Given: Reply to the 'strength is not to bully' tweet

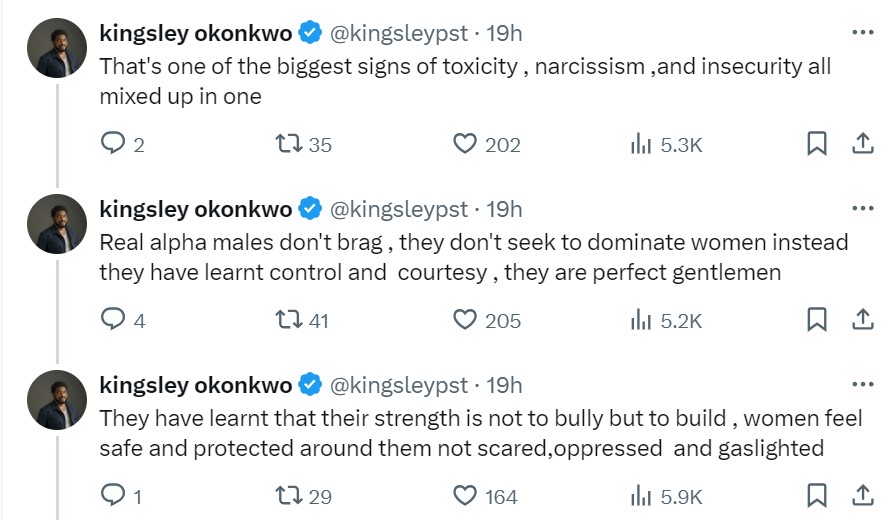Looking at the screenshot, I should [113, 496].
